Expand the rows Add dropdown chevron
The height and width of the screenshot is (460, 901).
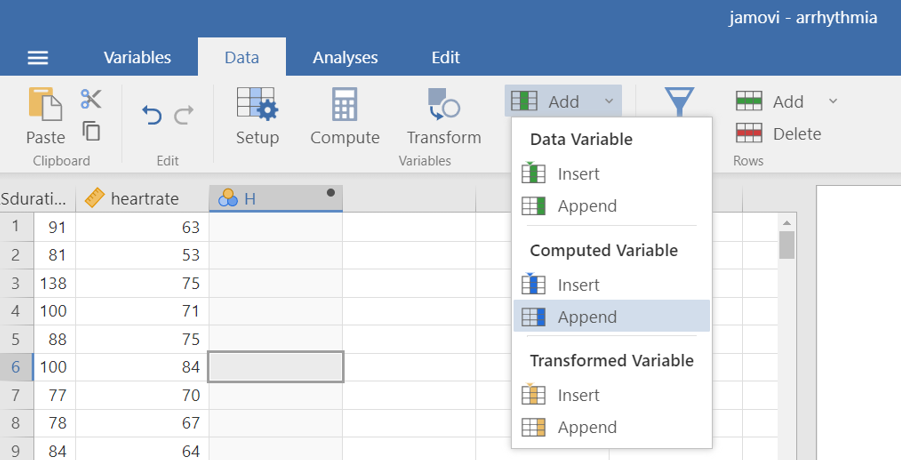pos(832,101)
